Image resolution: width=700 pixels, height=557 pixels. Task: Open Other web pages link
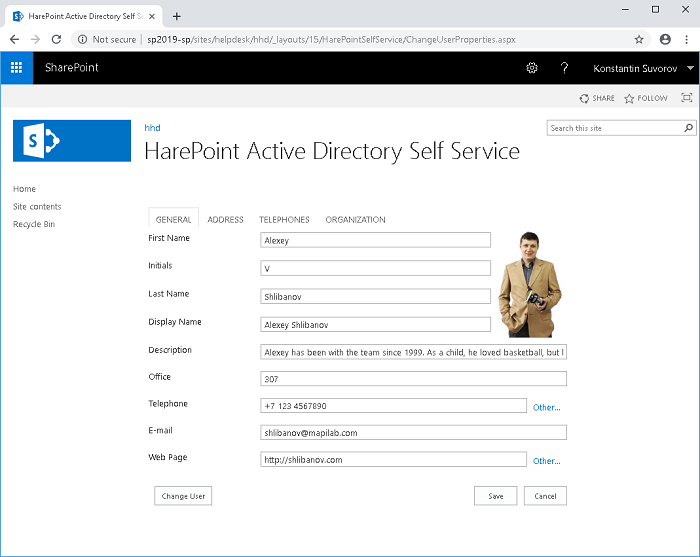[546, 461]
